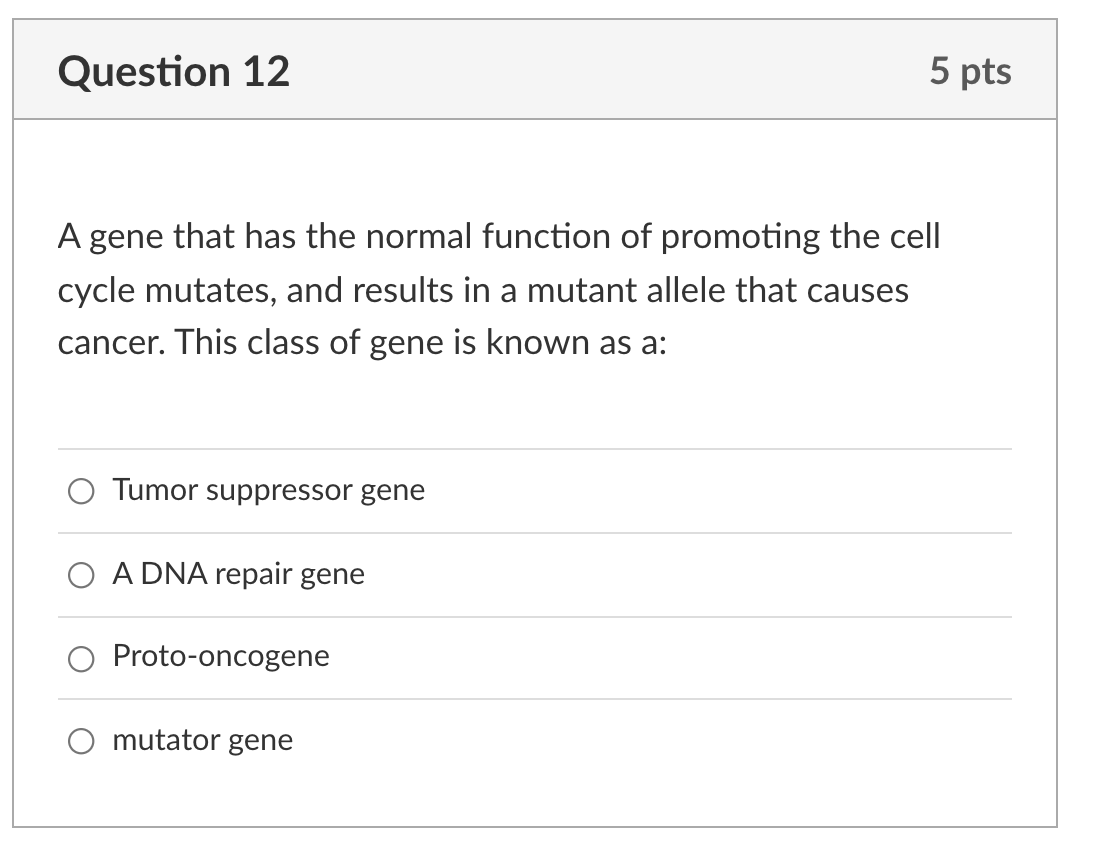This screenshot has width=1098, height=866.
Task: Click the Tumor suppressor gene label text
Action: coord(269,491)
